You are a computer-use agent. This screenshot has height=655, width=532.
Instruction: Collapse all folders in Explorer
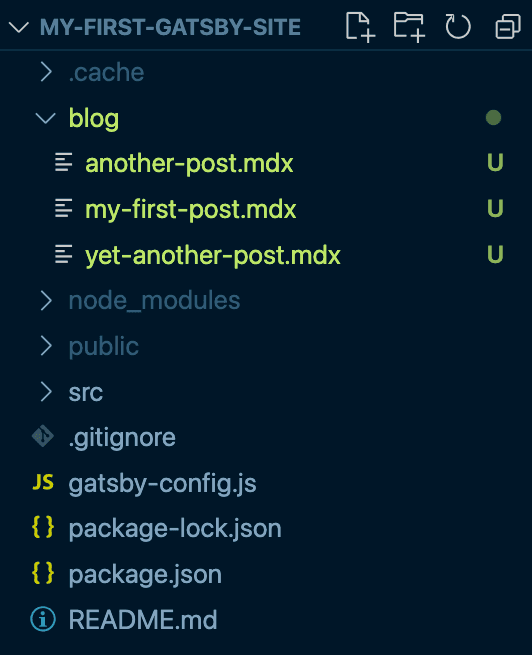click(508, 27)
